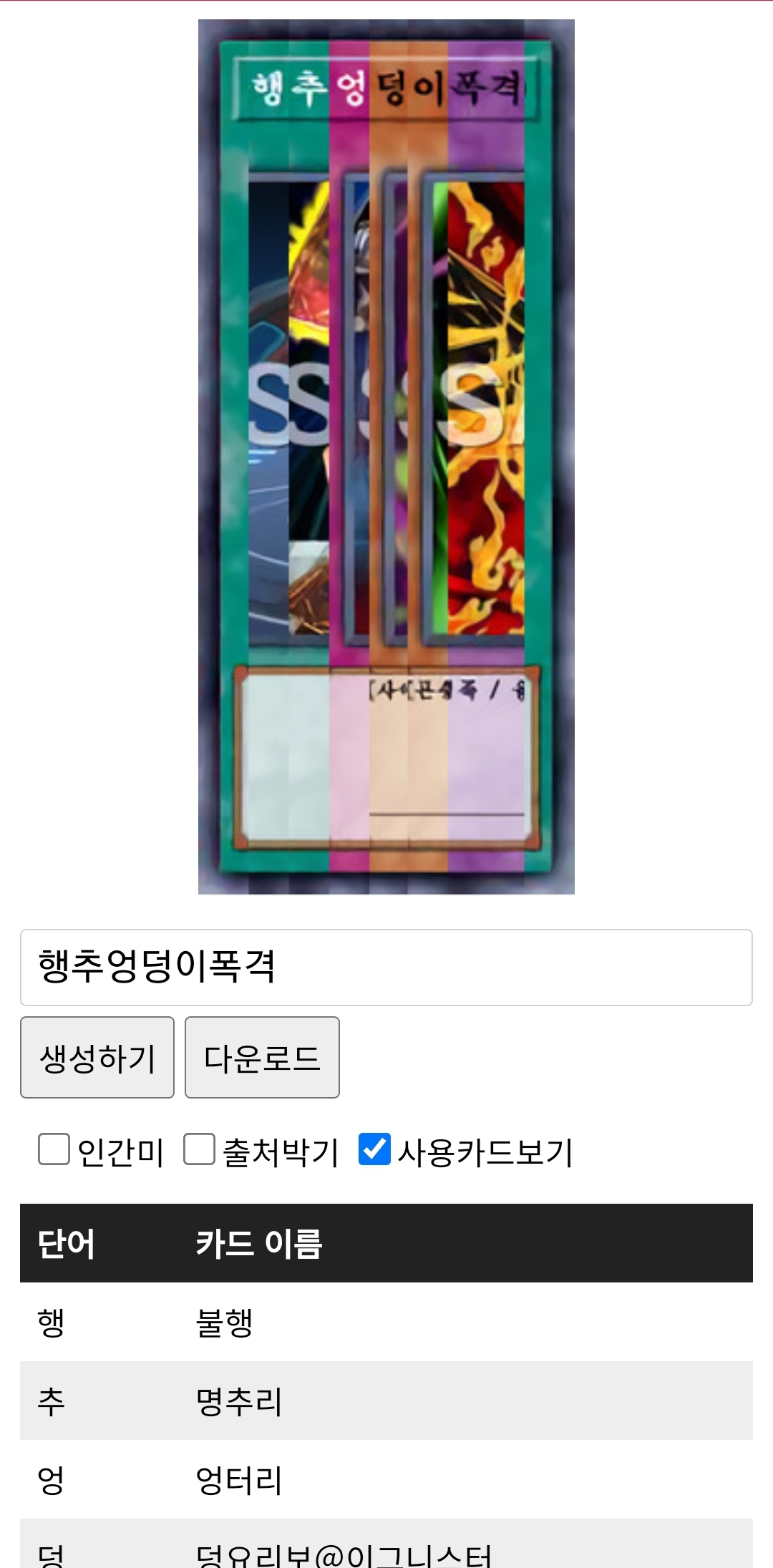Click the 추 word cell
Viewport: 773px width, 1568px height.
pos(52,1401)
